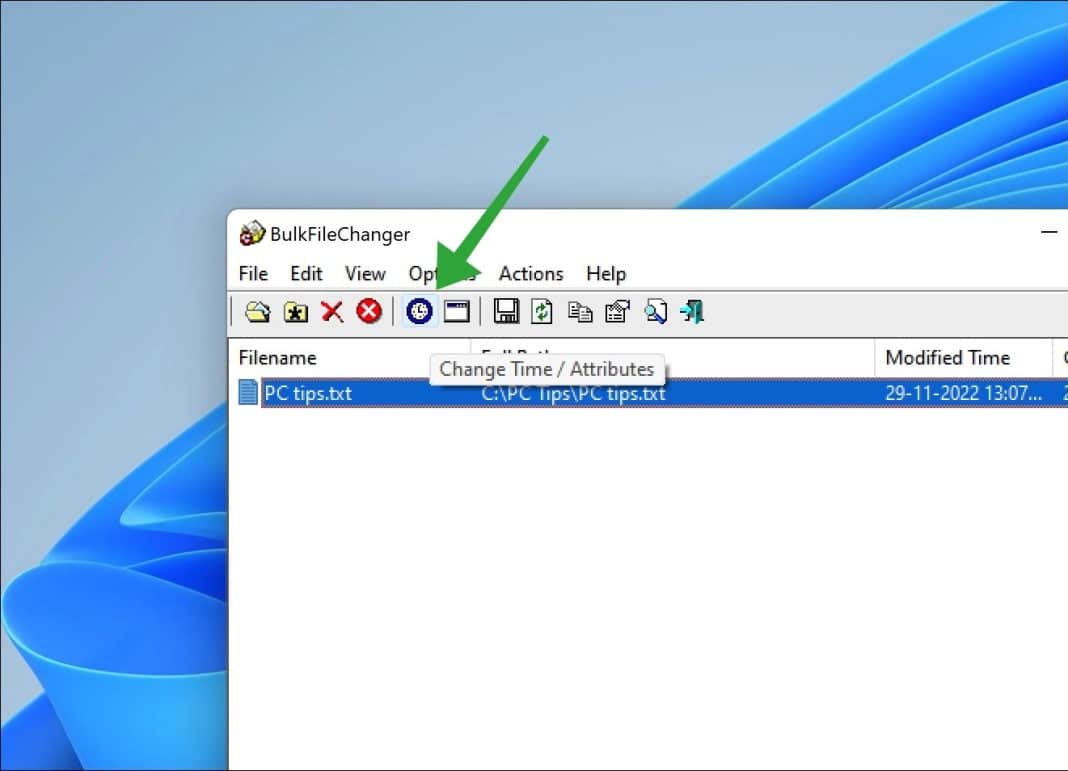Image resolution: width=1068 pixels, height=771 pixels.
Task: Click the Add by wildcard star-folder icon
Action: pos(296,312)
